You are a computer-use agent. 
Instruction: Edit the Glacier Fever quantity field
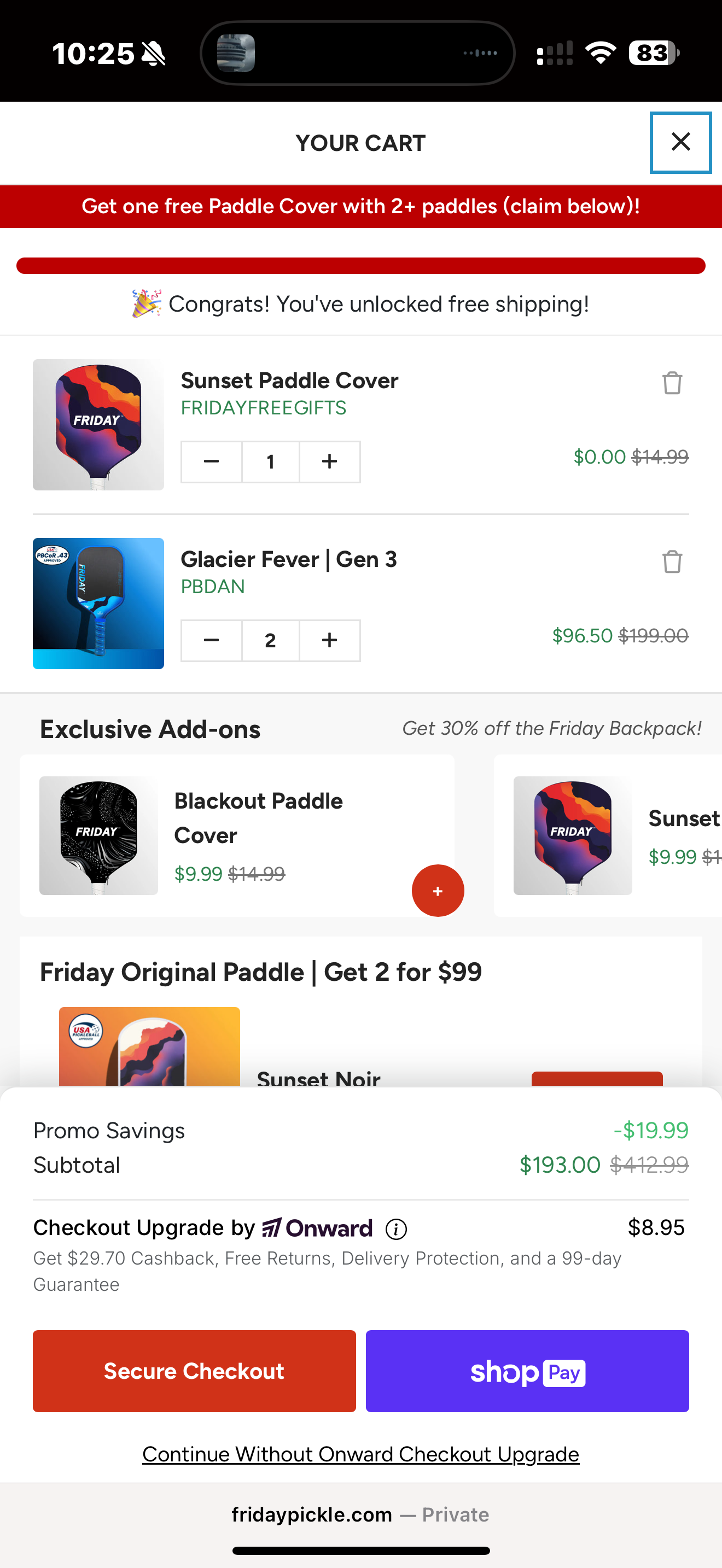(270, 640)
